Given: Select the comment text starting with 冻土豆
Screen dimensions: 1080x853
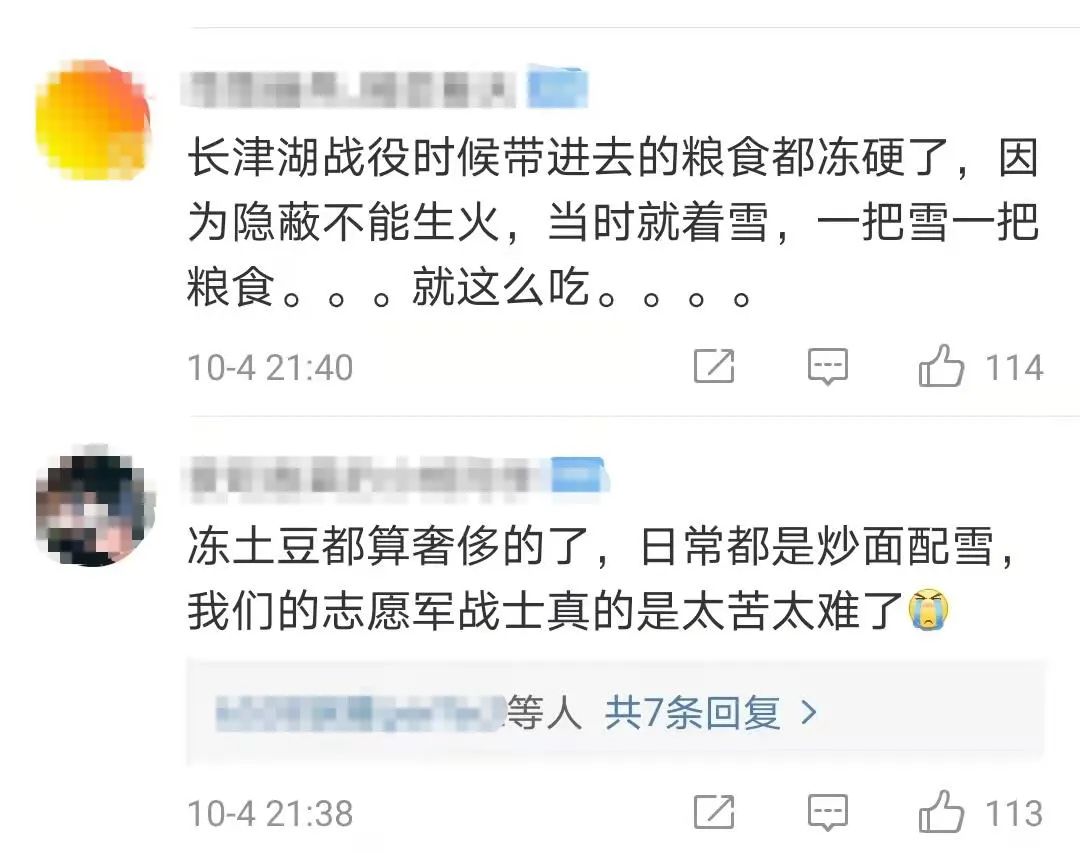Looking at the screenshot, I should pyautogui.click(x=602, y=578).
